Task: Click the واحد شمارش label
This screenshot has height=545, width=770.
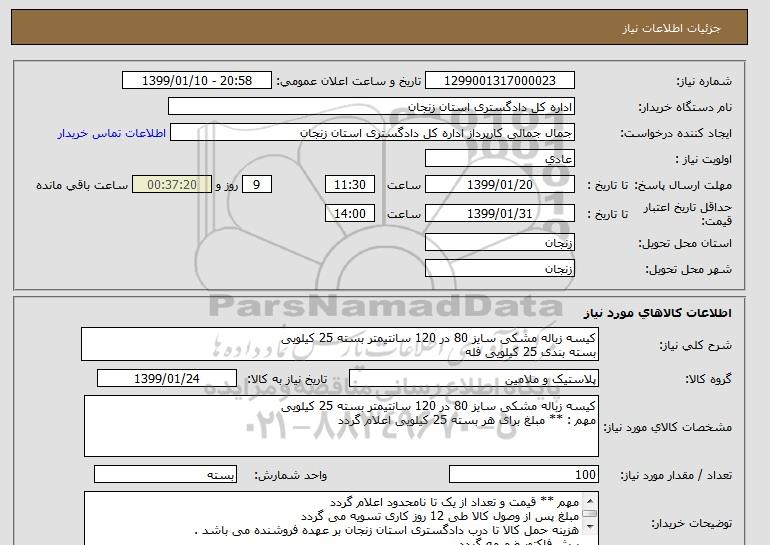Action: point(290,475)
